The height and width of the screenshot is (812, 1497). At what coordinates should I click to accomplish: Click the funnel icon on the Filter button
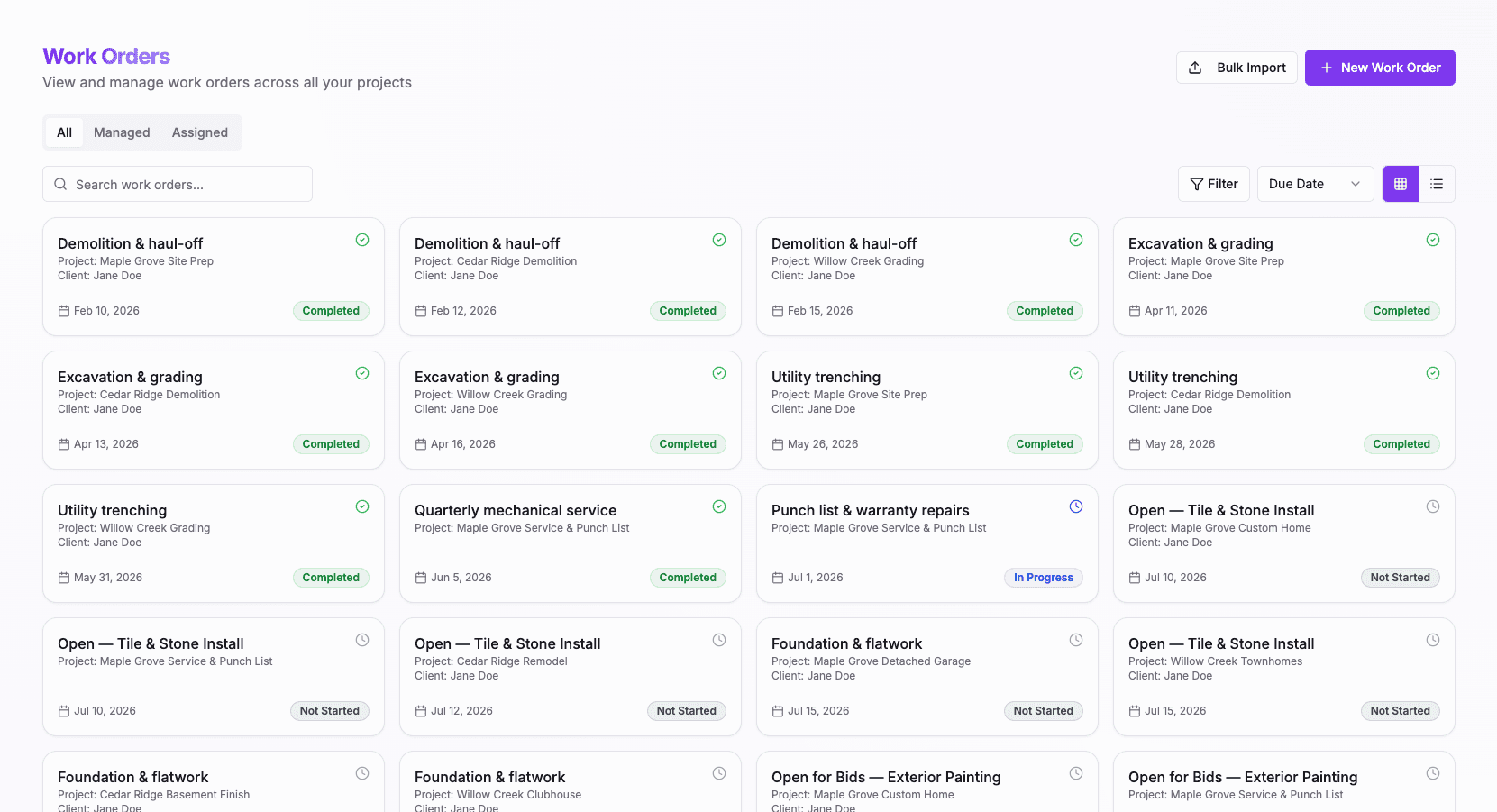point(1197,184)
